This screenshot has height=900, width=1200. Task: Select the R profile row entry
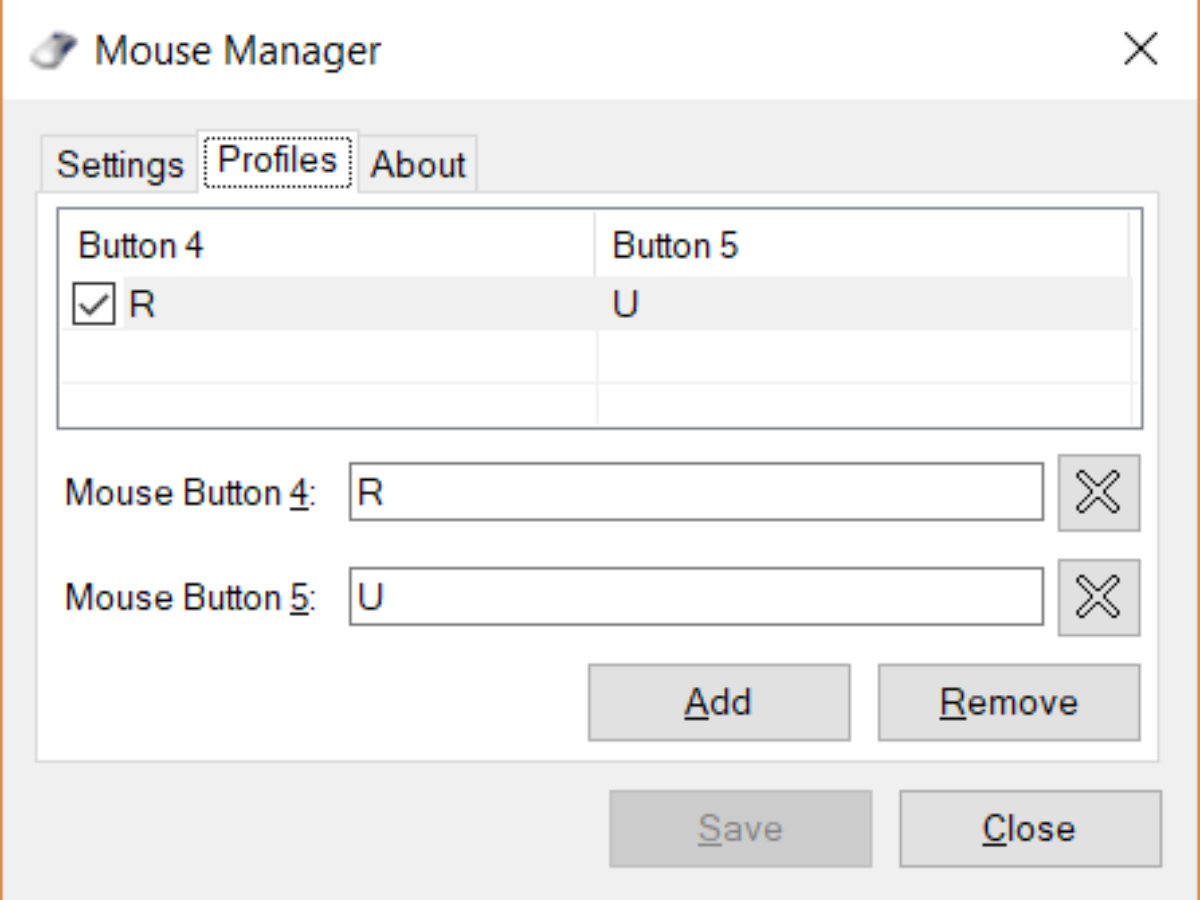click(142, 304)
